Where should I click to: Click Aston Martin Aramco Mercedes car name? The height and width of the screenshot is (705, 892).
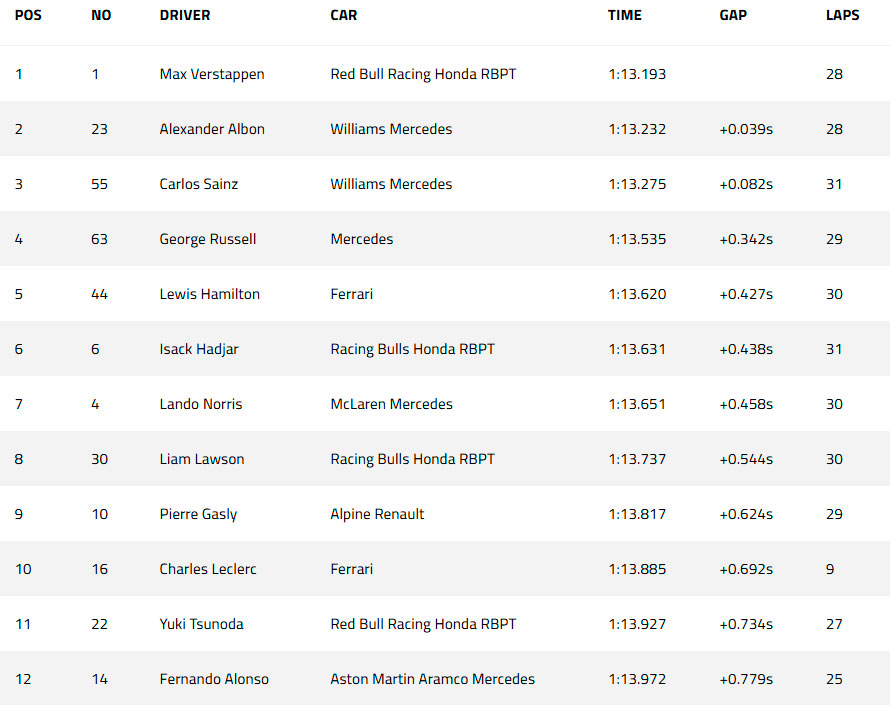click(432, 679)
